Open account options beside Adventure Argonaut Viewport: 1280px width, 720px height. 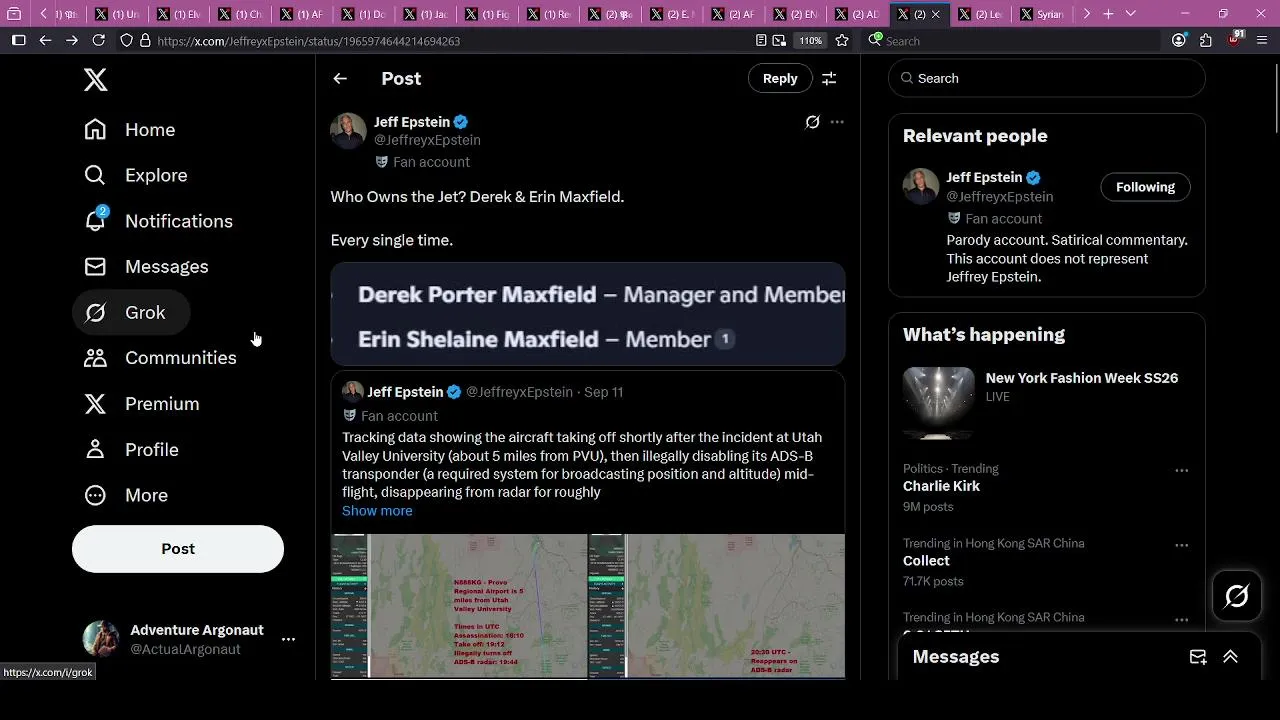point(288,639)
